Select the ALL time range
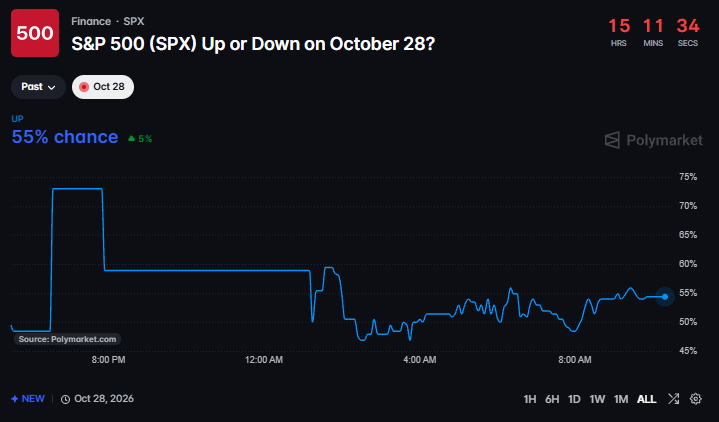719x422 pixels. pos(647,399)
